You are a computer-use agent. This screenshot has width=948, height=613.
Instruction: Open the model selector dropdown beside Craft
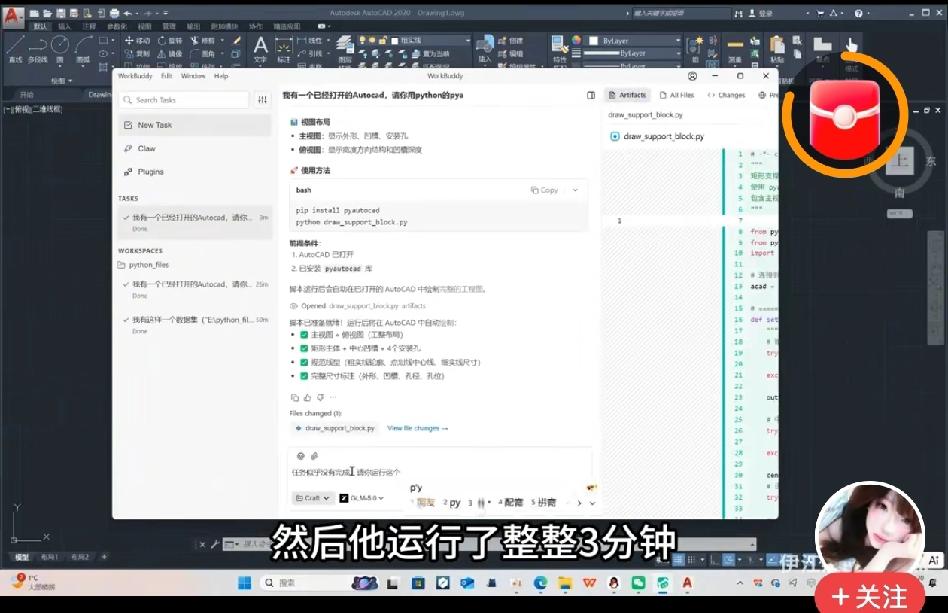(362, 498)
